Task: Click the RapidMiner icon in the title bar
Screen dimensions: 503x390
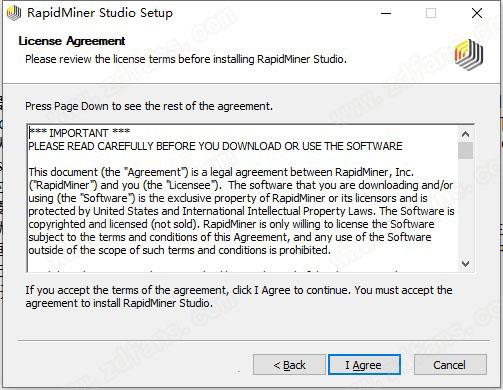Action: pos(14,13)
